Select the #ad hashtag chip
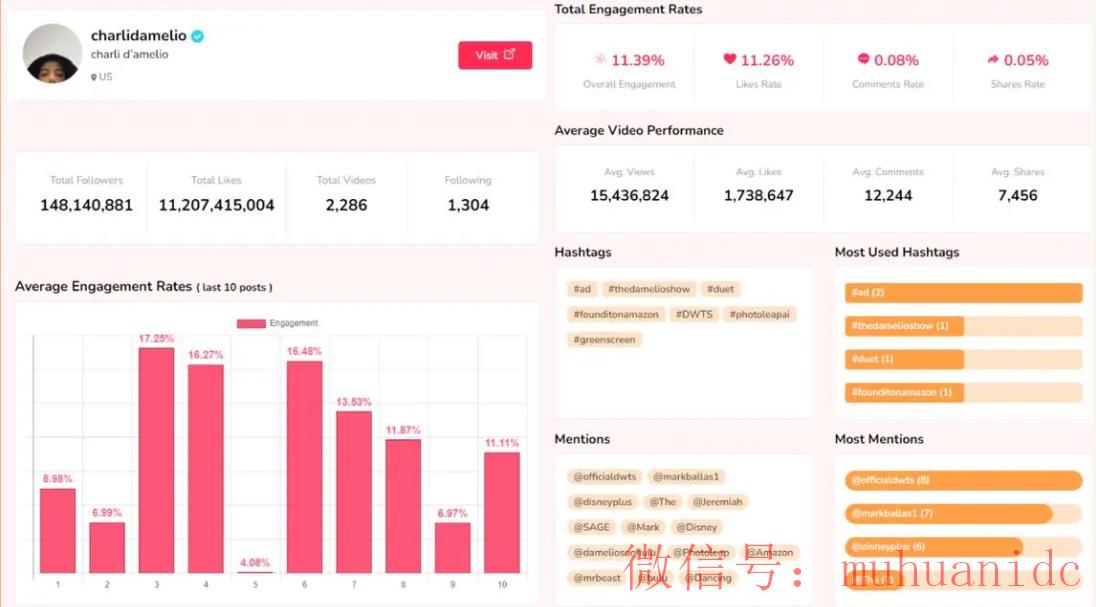 (x=582, y=289)
